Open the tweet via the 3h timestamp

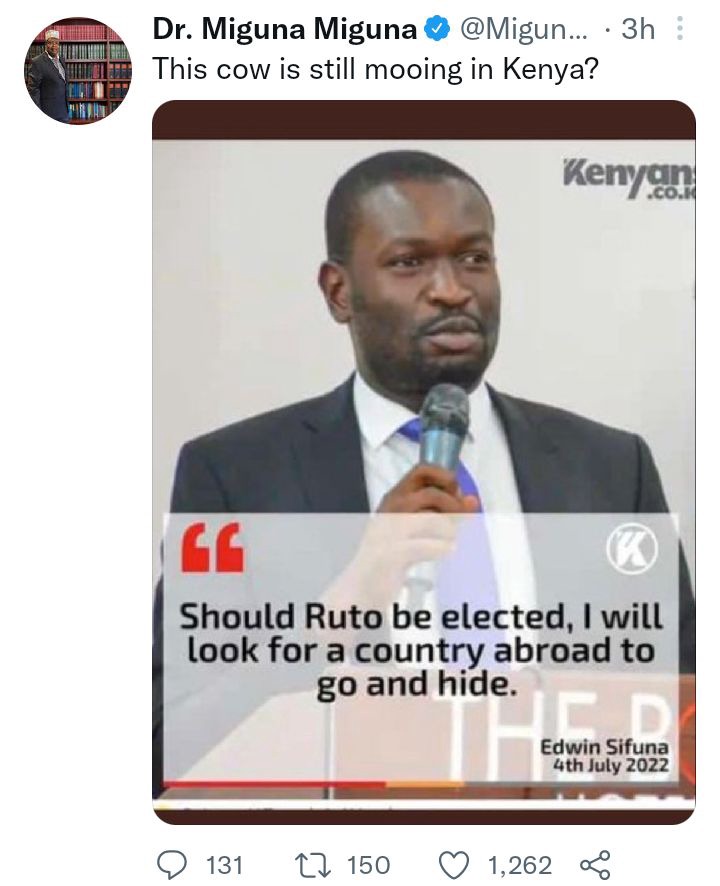tap(638, 29)
